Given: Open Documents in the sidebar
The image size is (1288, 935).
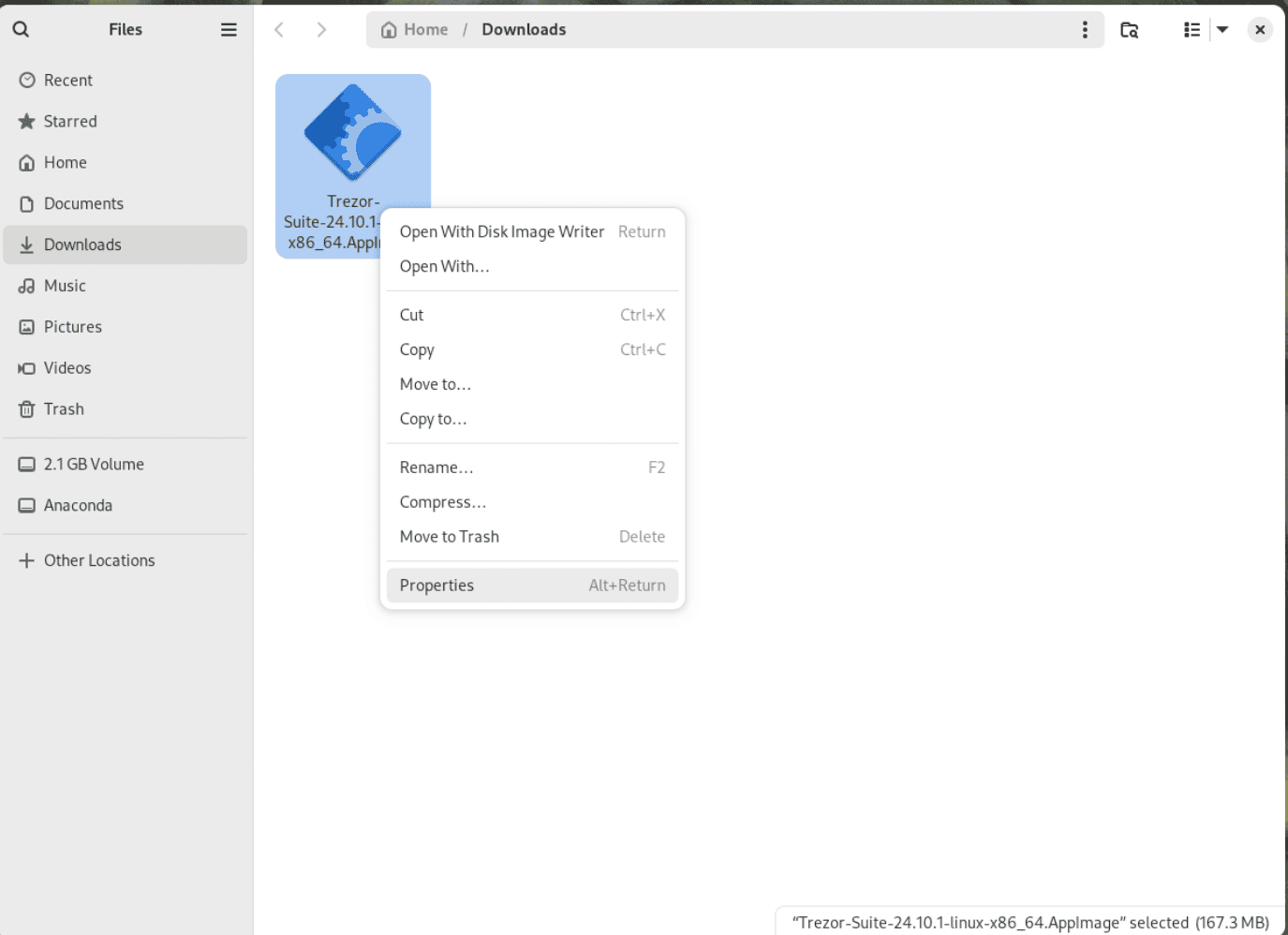Looking at the screenshot, I should [x=126, y=204].
